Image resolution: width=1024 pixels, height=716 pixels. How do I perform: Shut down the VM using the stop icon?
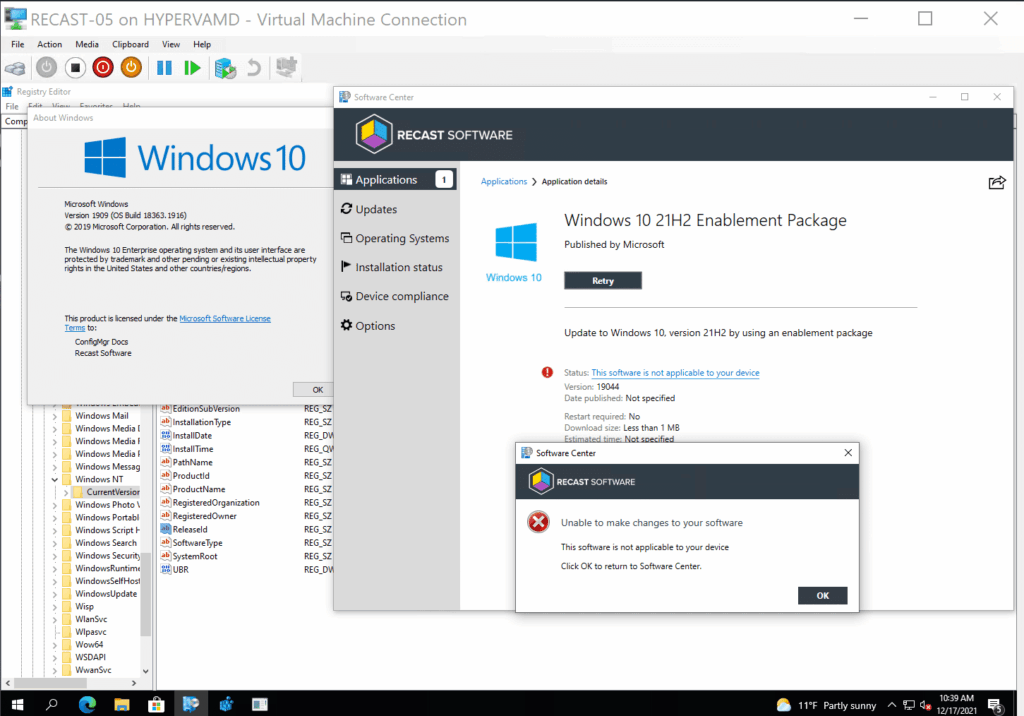click(x=73, y=68)
